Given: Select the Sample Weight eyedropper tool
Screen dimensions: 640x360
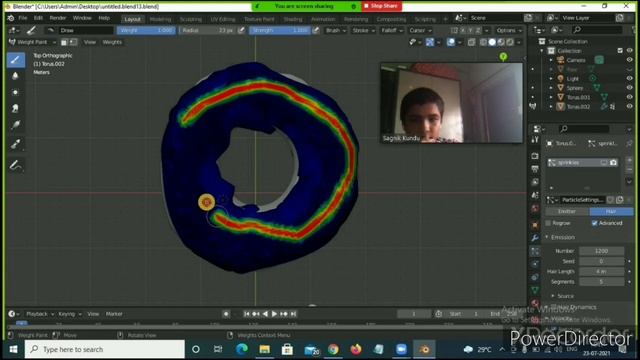Looking at the screenshot, I should click(16, 144).
